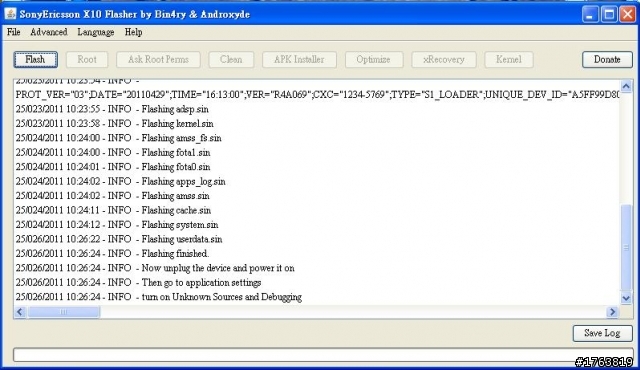Click the xRecovery button
Screen dimensions: 640x370
pyautogui.click(x=444, y=60)
